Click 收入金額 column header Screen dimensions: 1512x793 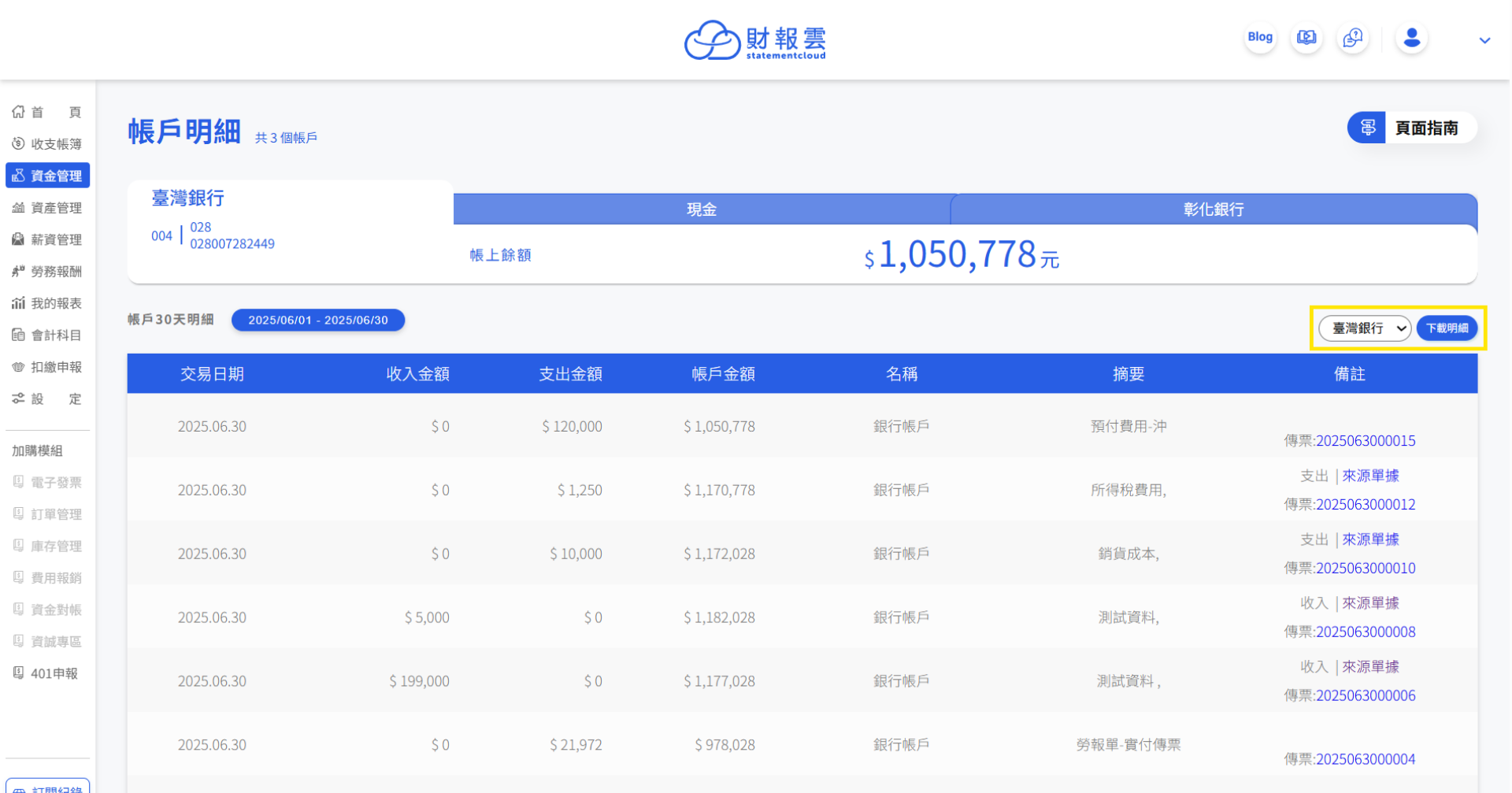418,374
